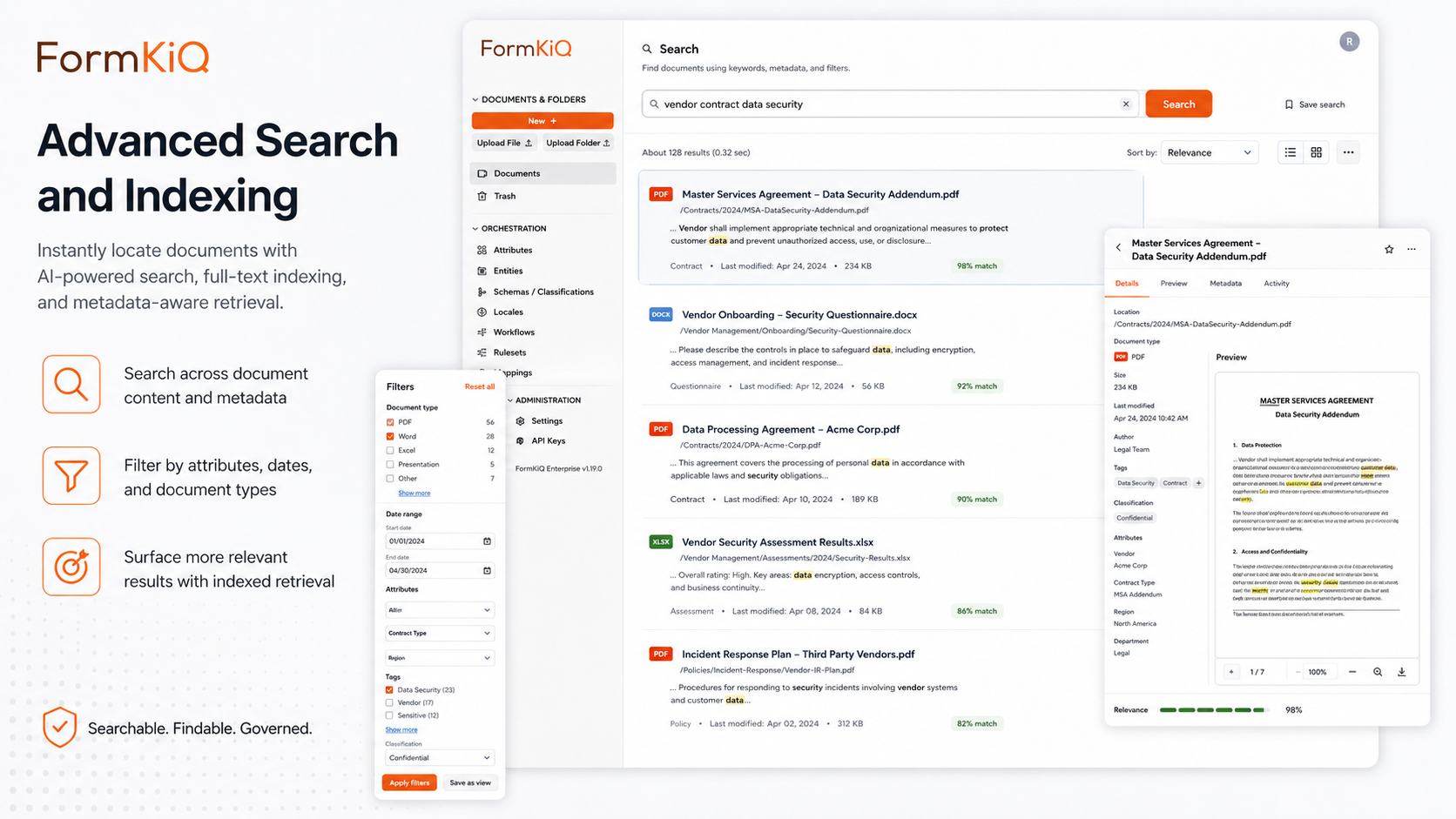Viewport: 1456px width, 819px height.
Task: Open the Region attribute dropdown
Action: [440, 658]
